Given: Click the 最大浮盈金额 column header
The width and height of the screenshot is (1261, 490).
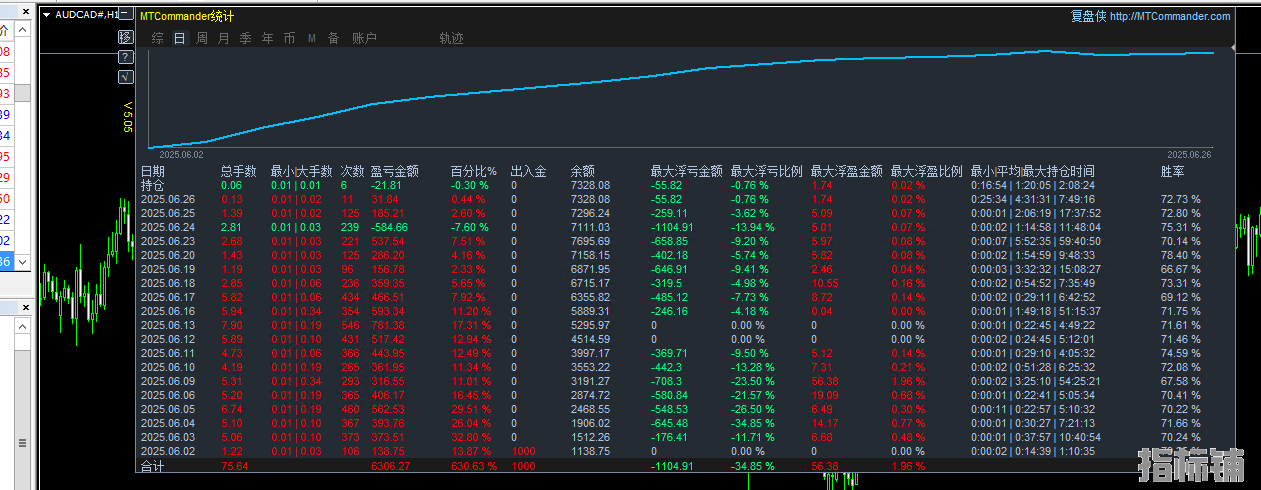Looking at the screenshot, I should click(846, 171).
